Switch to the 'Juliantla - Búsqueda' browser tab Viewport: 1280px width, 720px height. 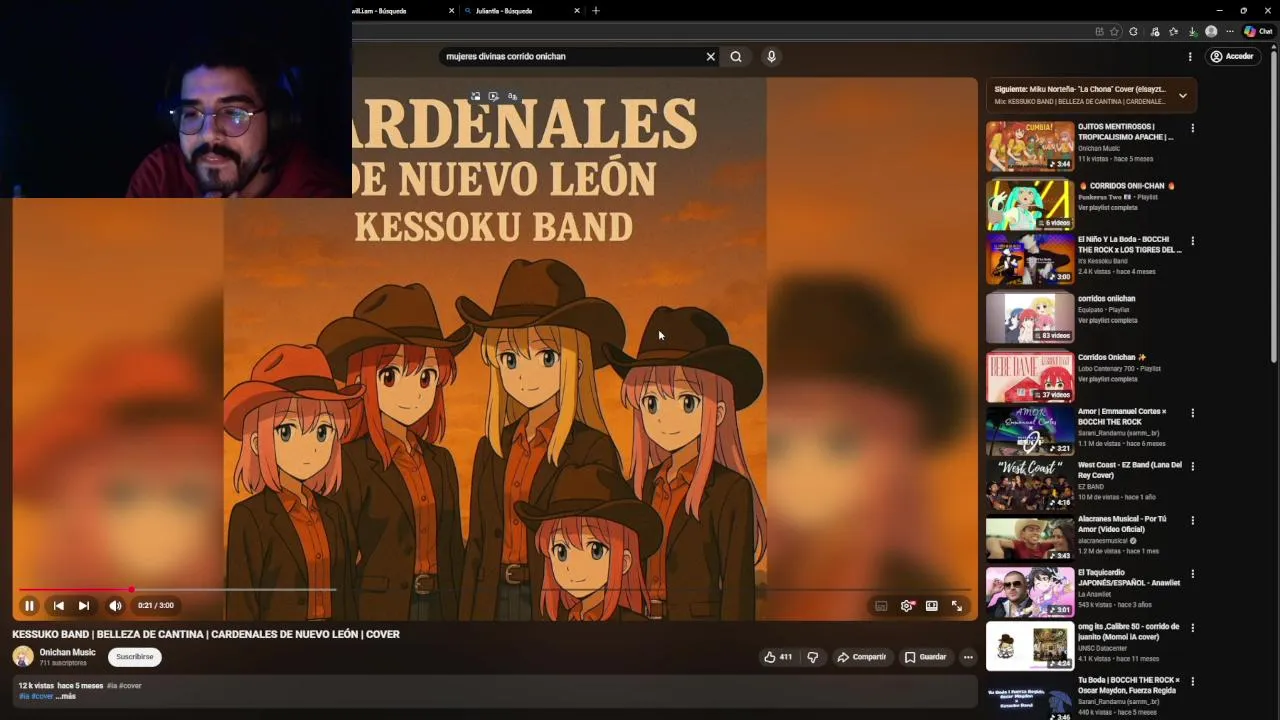(523, 11)
